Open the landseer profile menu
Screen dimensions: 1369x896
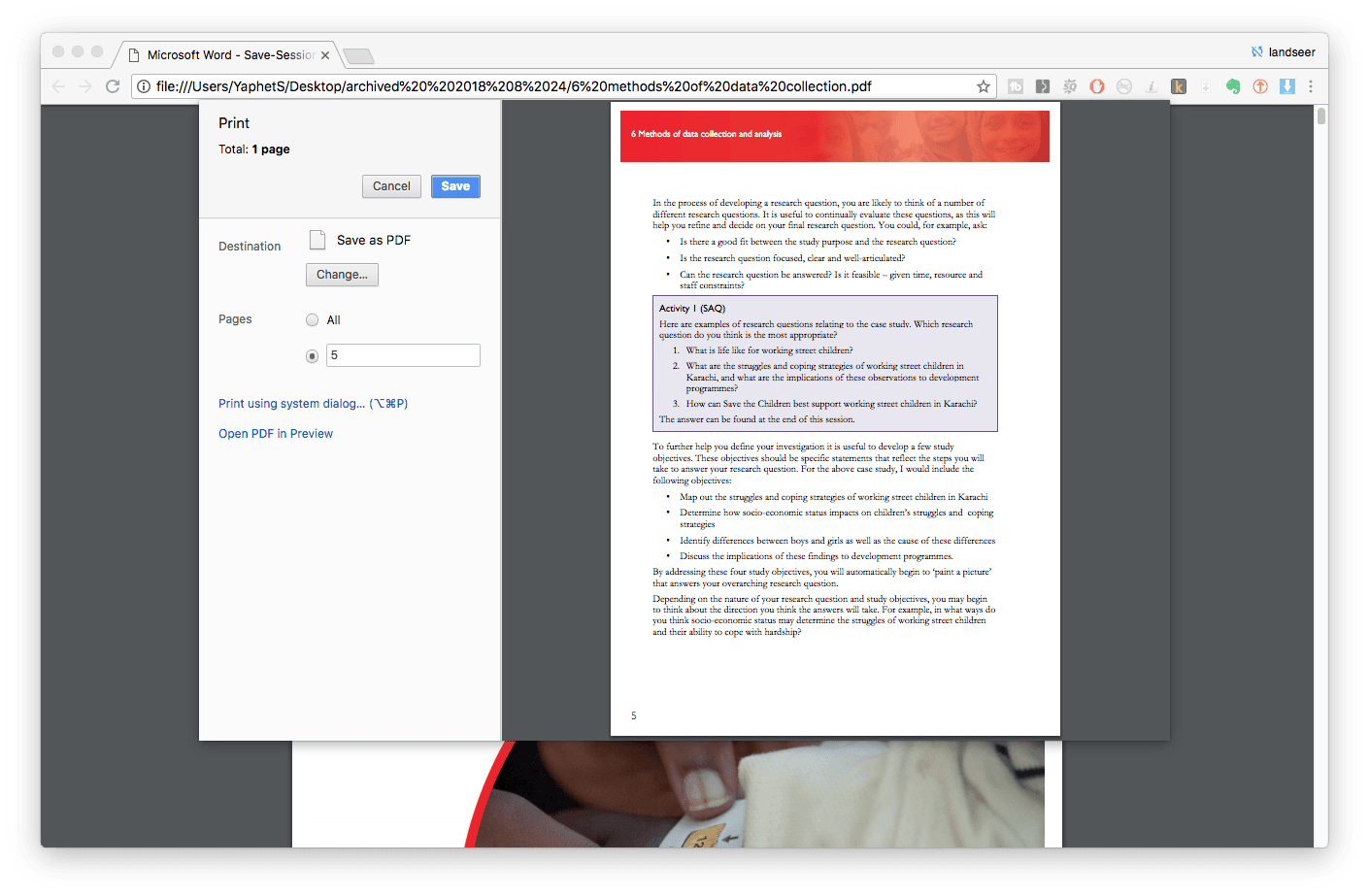point(1284,51)
